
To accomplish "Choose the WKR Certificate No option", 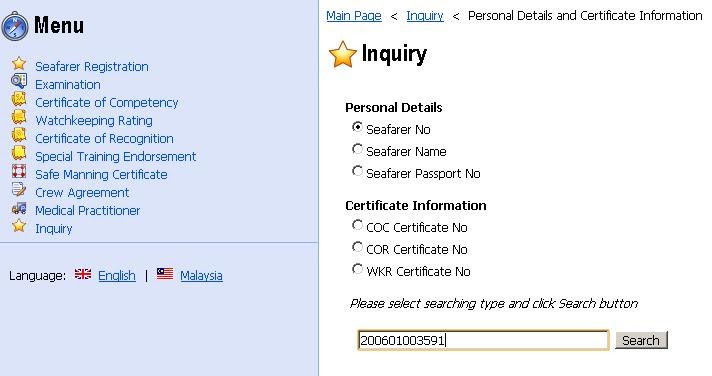I will tap(357, 269).
